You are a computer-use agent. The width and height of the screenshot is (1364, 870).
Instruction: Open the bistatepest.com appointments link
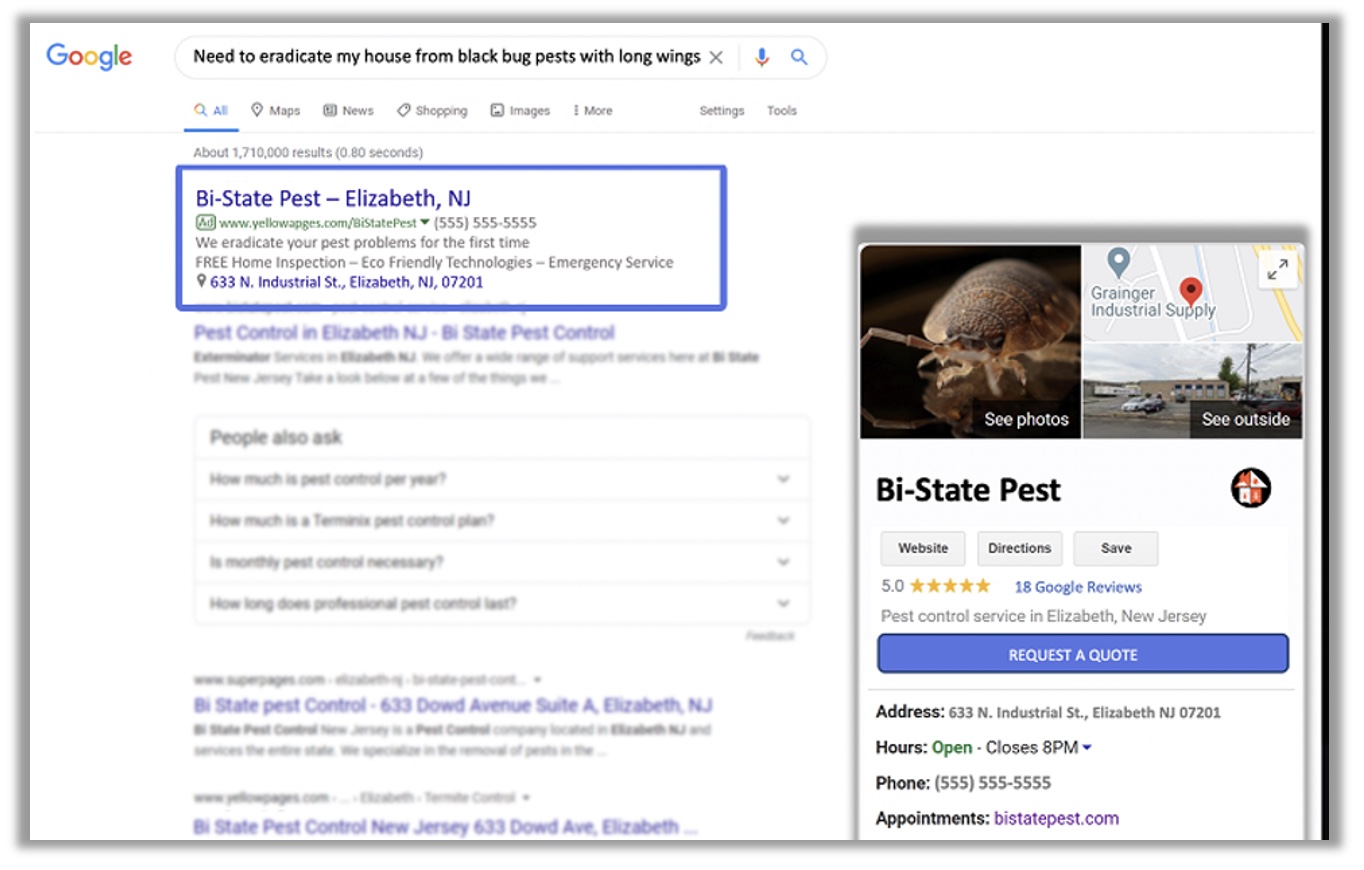[x=1056, y=819]
